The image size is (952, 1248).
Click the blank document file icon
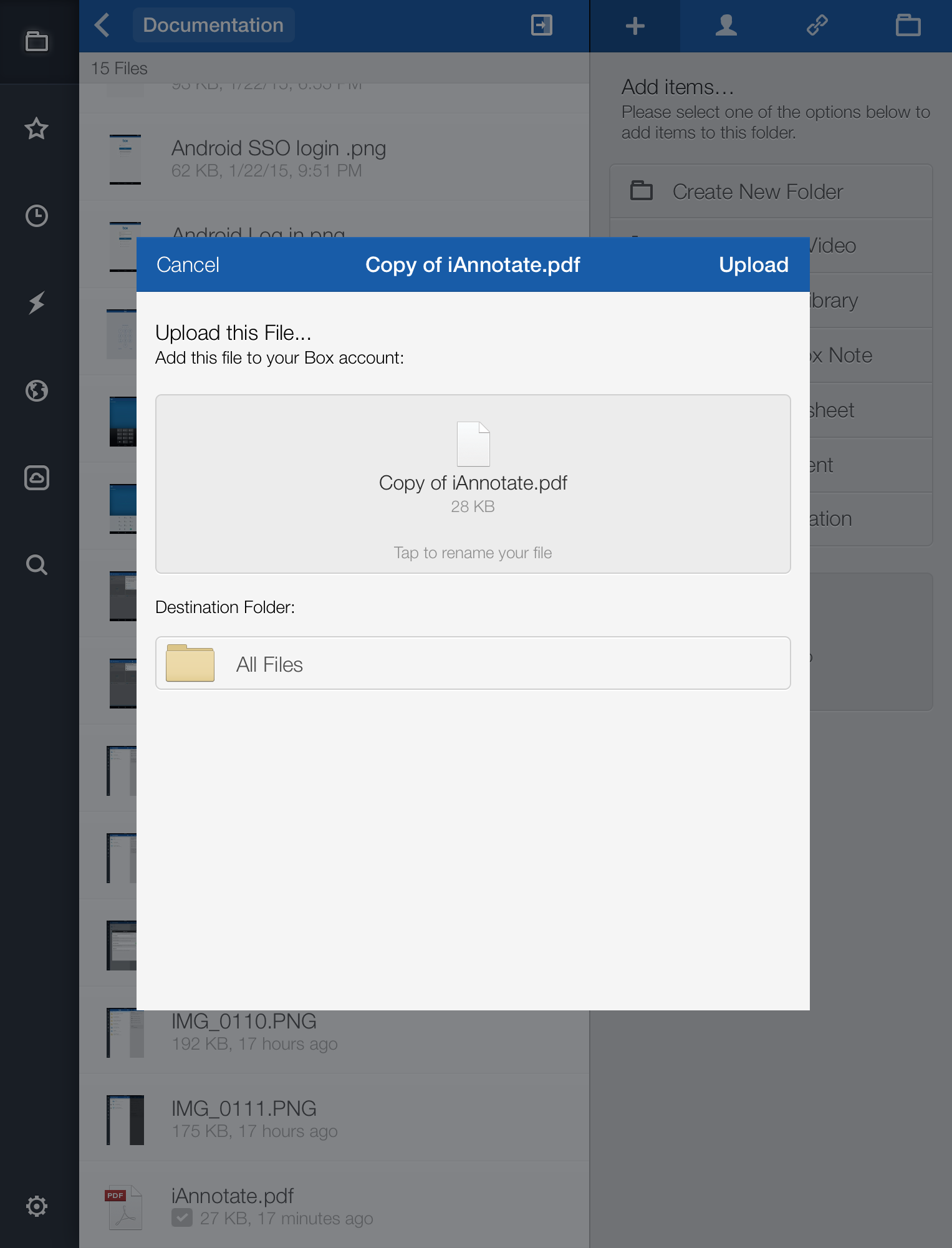473,444
